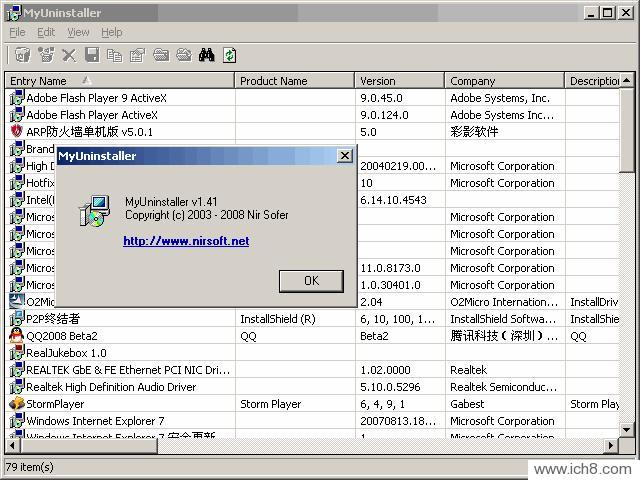The image size is (640, 480).
Task: Click the Uninstall Selected Software toolbar icon
Action: (x=22, y=55)
